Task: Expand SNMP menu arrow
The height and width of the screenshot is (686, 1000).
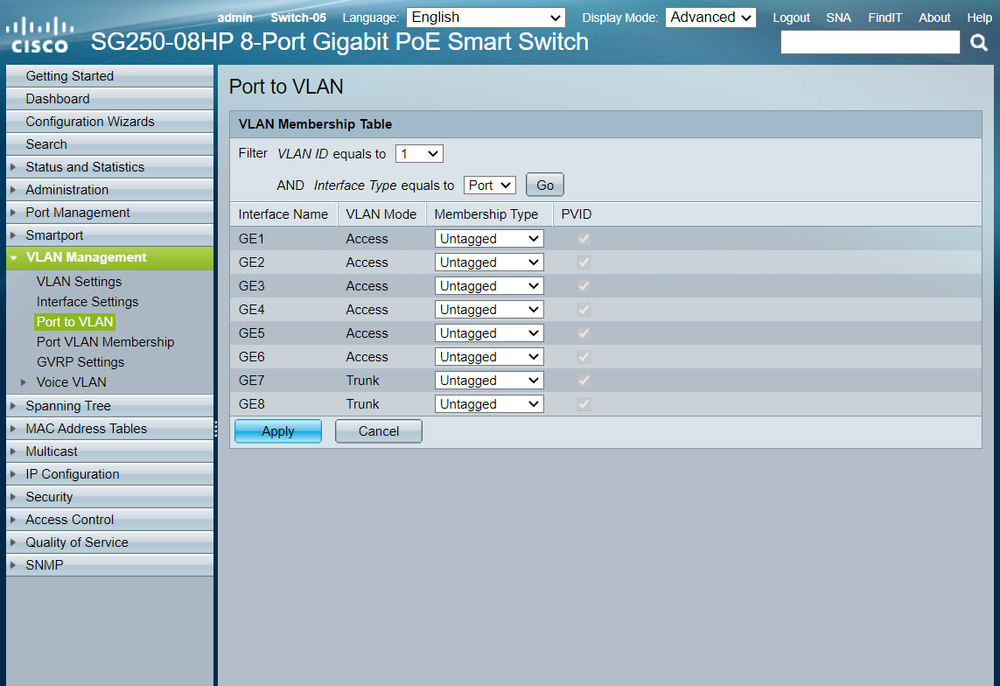Action: tap(13, 565)
